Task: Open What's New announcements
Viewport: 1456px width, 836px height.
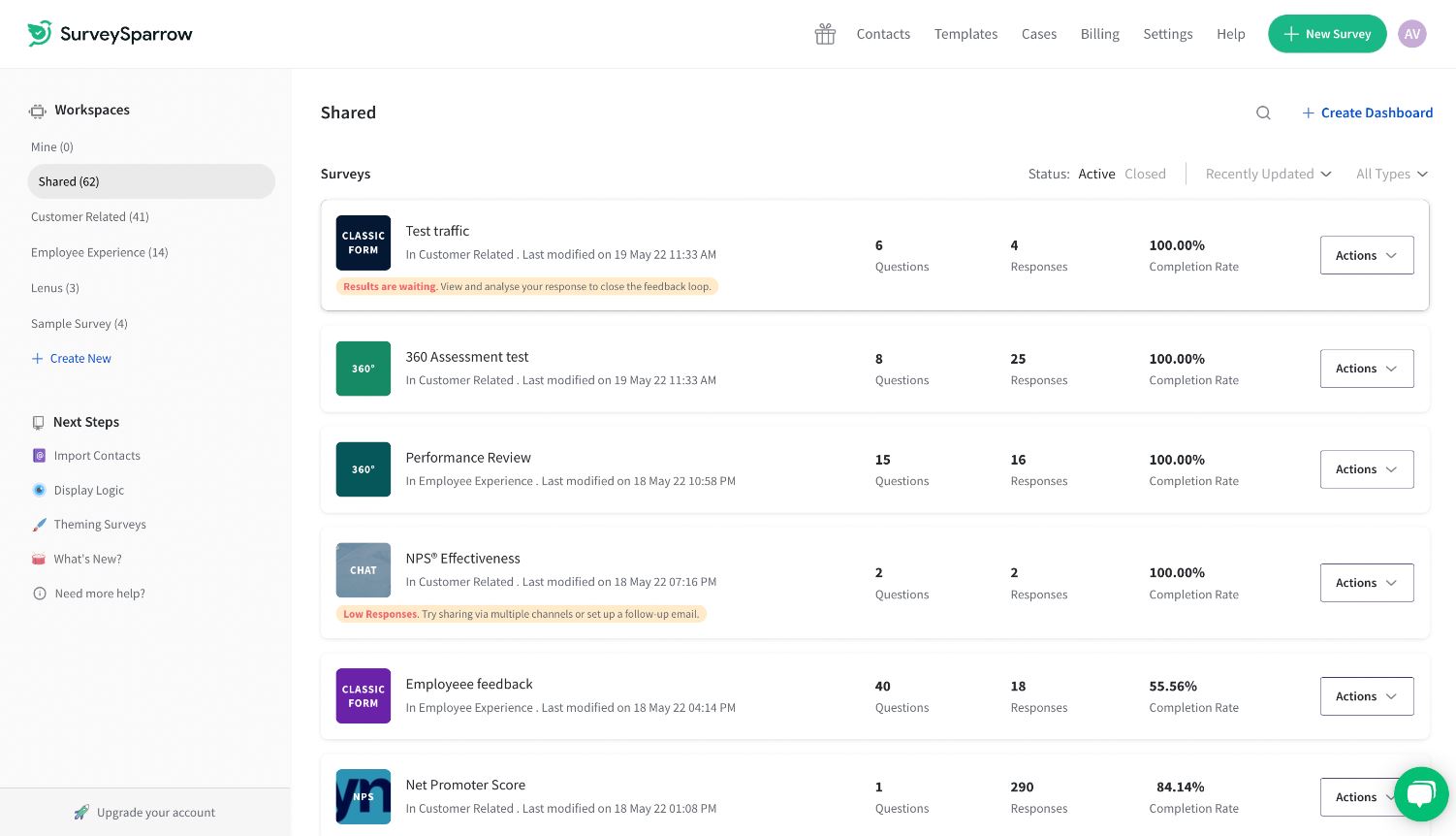Action: click(39, 559)
